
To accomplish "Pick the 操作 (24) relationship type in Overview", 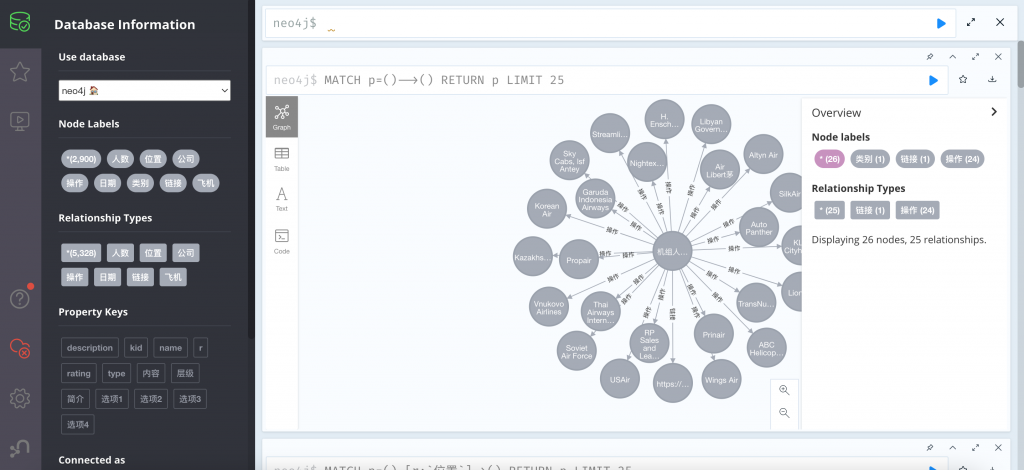I will tap(918, 210).
